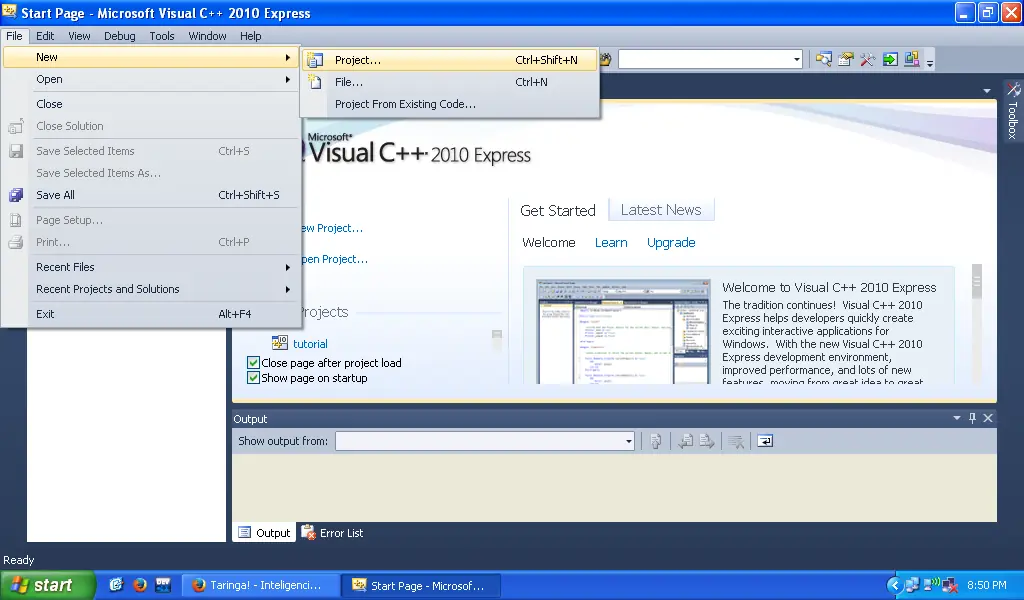Click the Start Page content scrollbar
The image size is (1024, 600).
pos(976,323)
